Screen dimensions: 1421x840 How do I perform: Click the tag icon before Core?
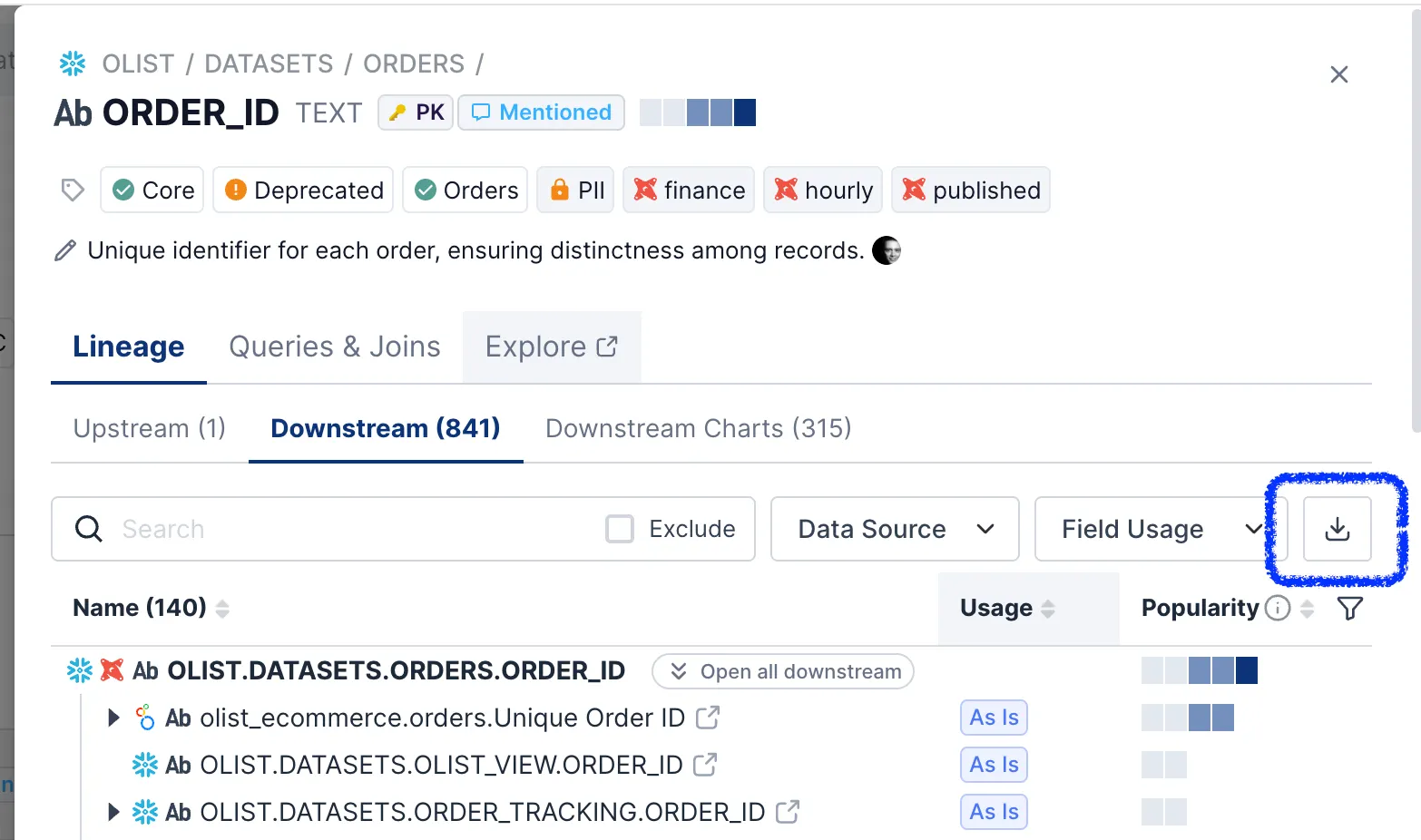click(73, 190)
